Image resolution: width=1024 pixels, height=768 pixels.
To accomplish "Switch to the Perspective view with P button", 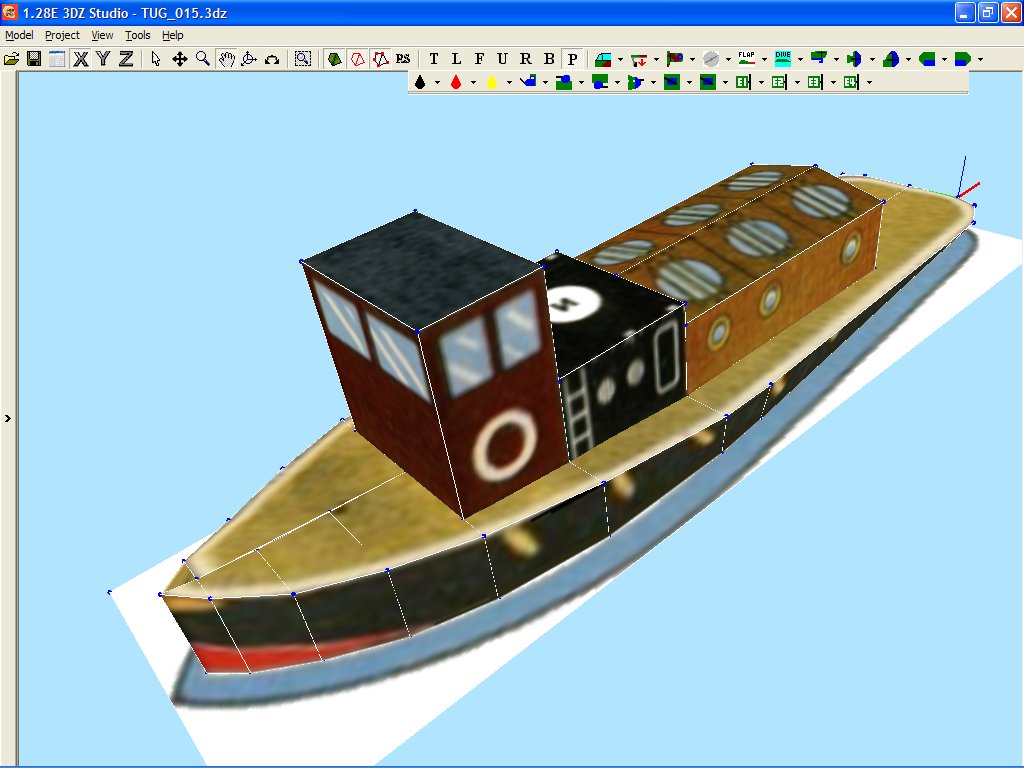I will [x=573, y=59].
